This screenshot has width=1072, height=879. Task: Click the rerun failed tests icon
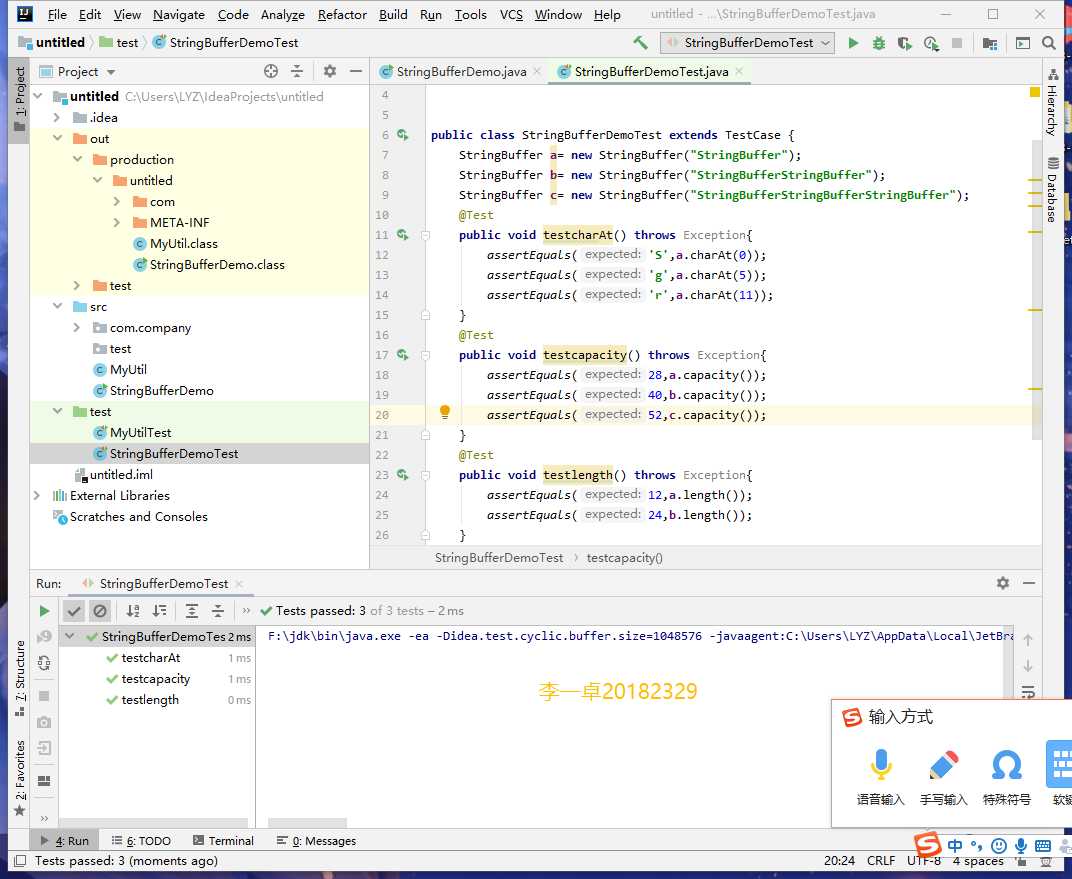tap(44, 636)
